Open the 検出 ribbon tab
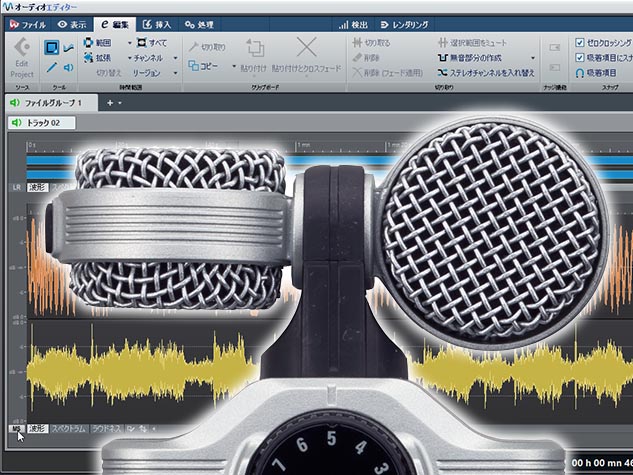The height and width of the screenshot is (475, 633). tap(353, 25)
